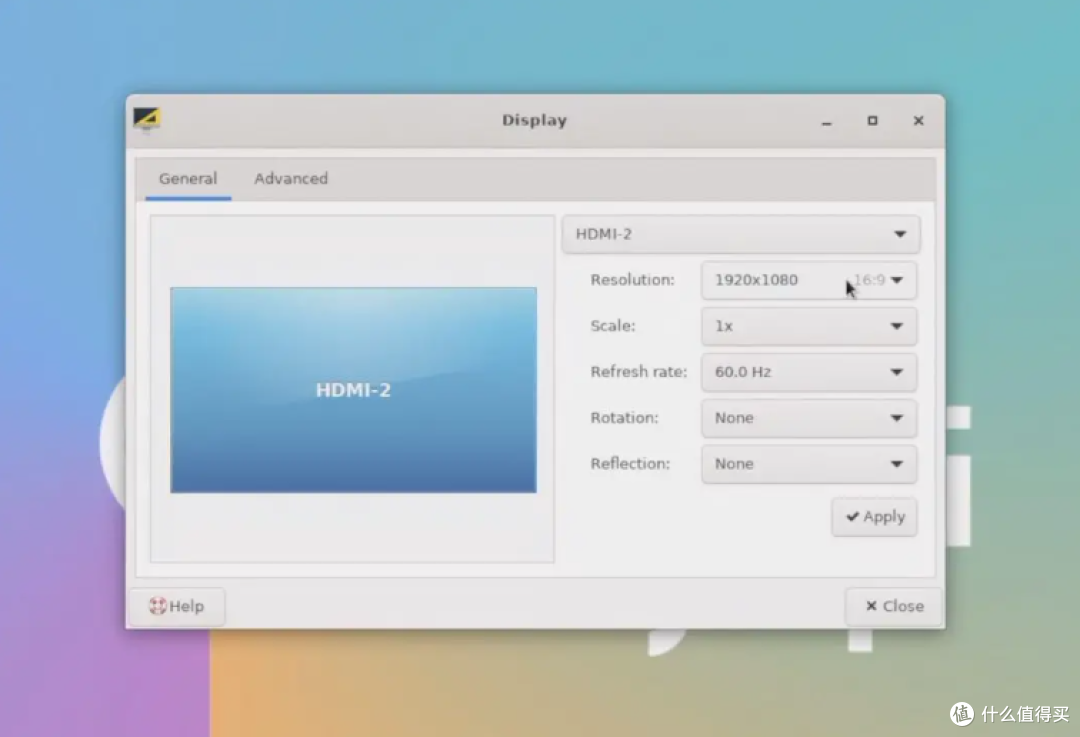Image resolution: width=1080 pixels, height=737 pixels.
Task: Minimize the Display window
Action: tap(827, 121)
